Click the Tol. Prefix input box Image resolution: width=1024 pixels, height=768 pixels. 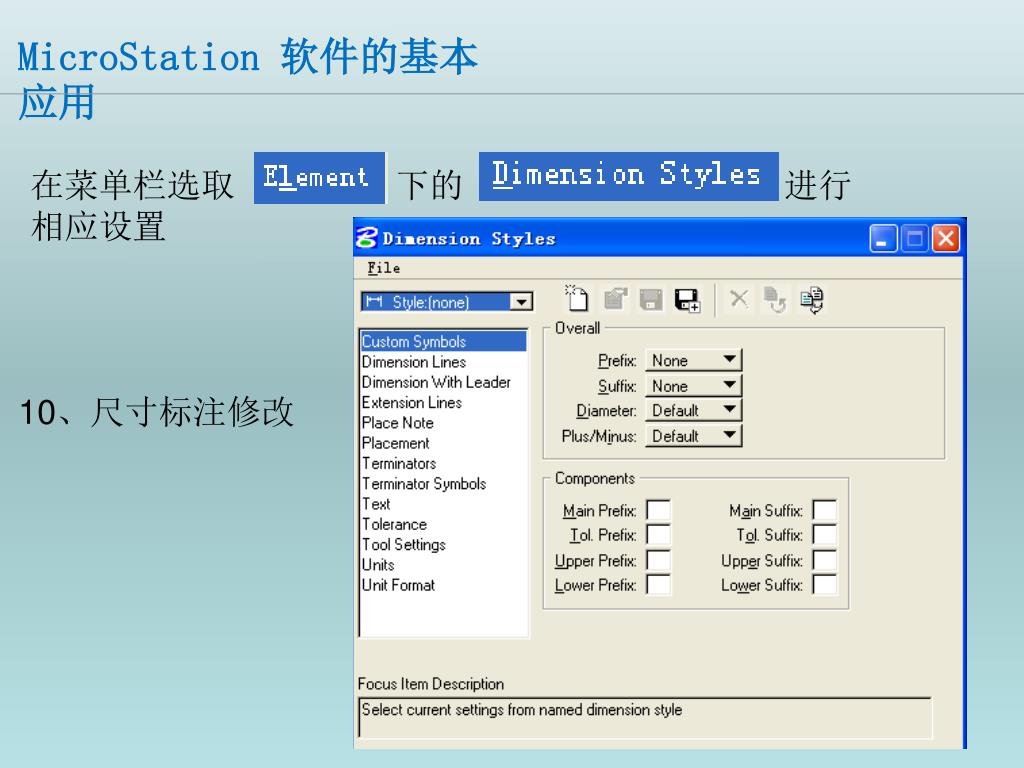658,535
